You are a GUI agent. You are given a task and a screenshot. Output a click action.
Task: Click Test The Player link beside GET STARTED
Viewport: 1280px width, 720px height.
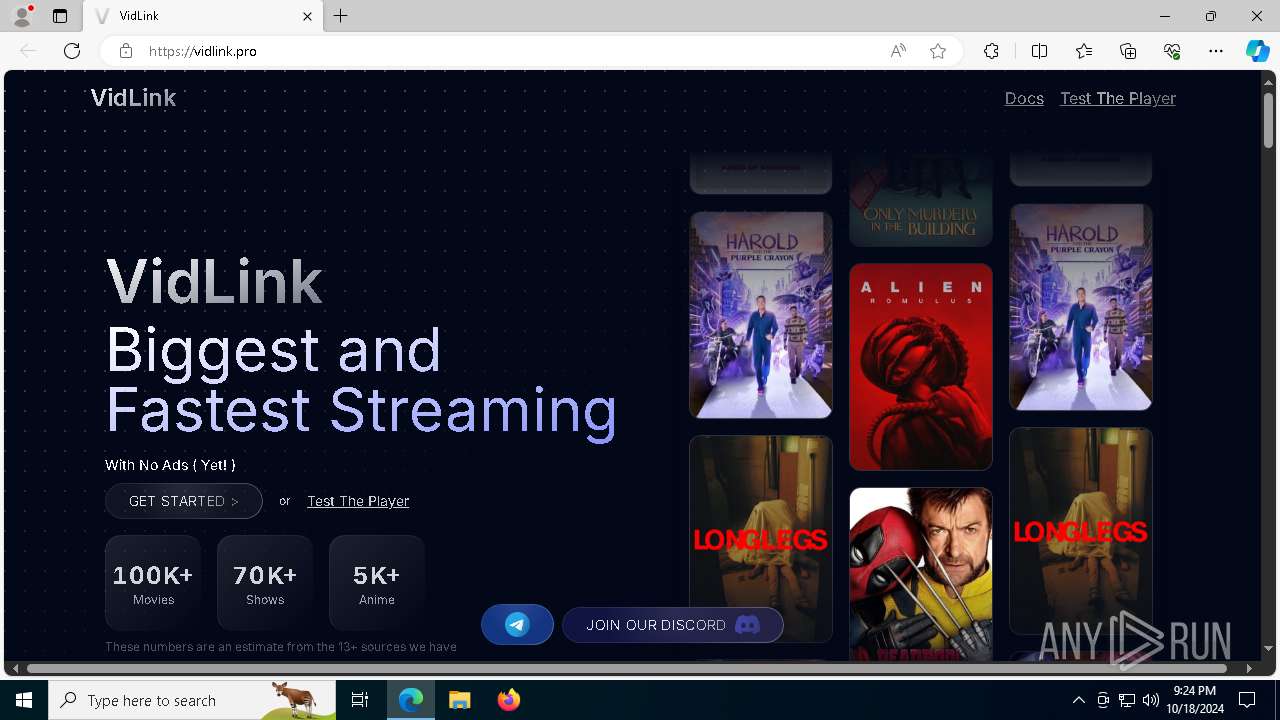(x=358, y=501)
